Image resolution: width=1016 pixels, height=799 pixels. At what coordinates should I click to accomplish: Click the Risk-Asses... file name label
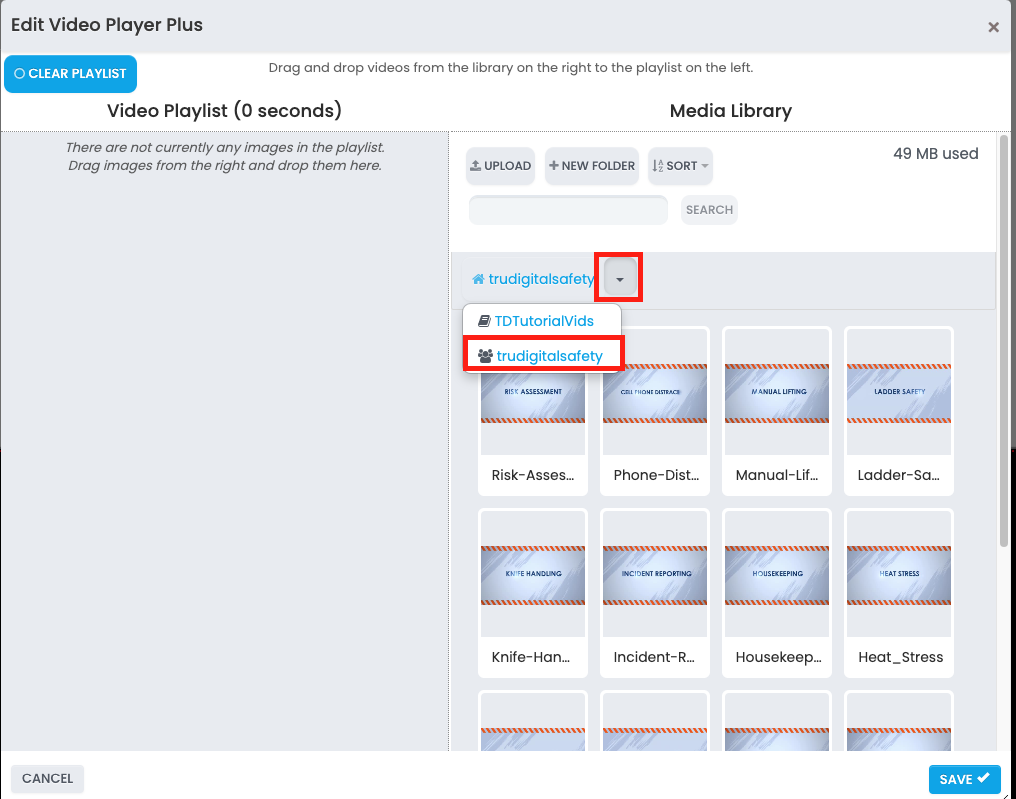[533, 476]
